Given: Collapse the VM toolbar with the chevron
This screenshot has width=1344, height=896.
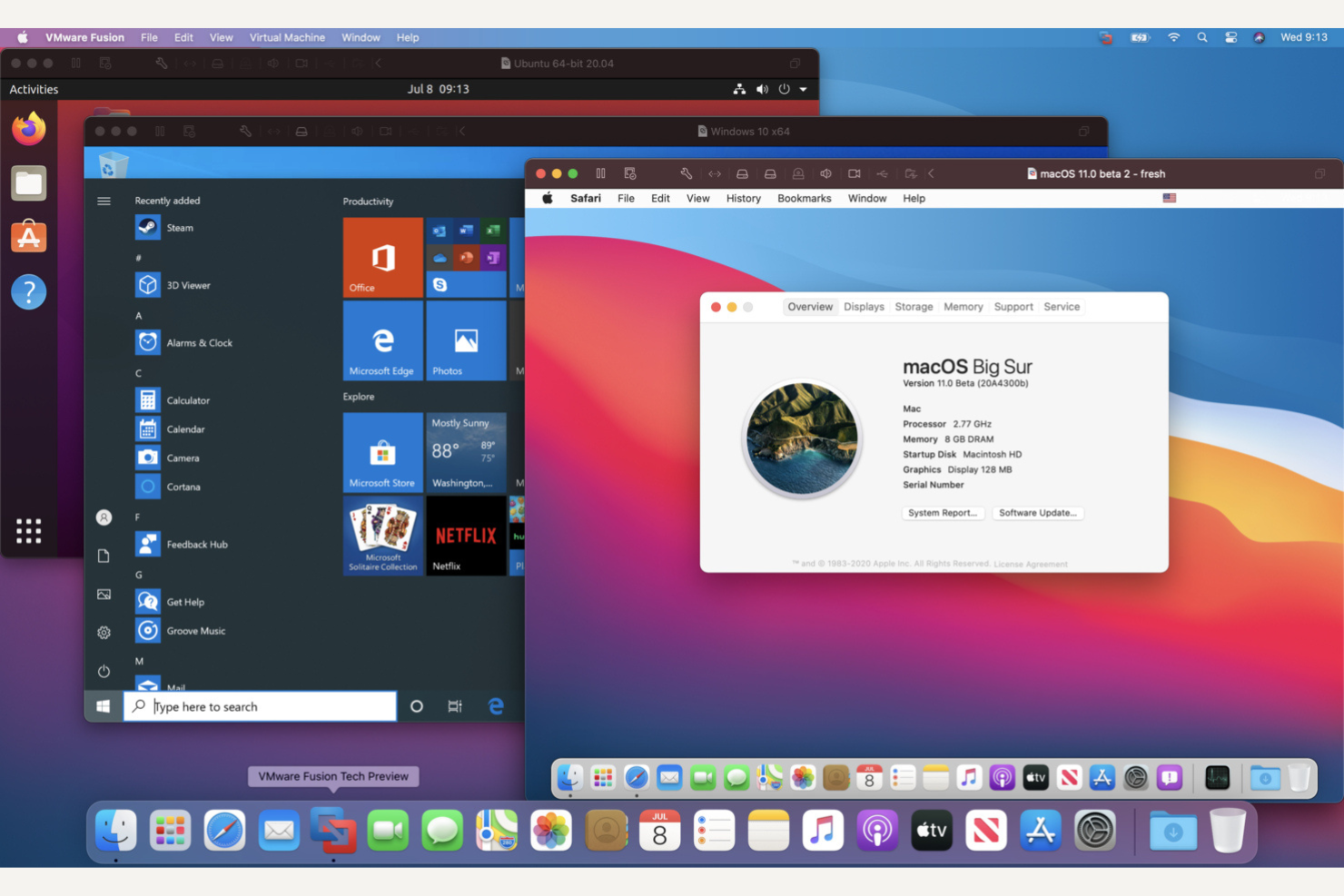Looking at the screenshot, I should [x=932, y=173].
